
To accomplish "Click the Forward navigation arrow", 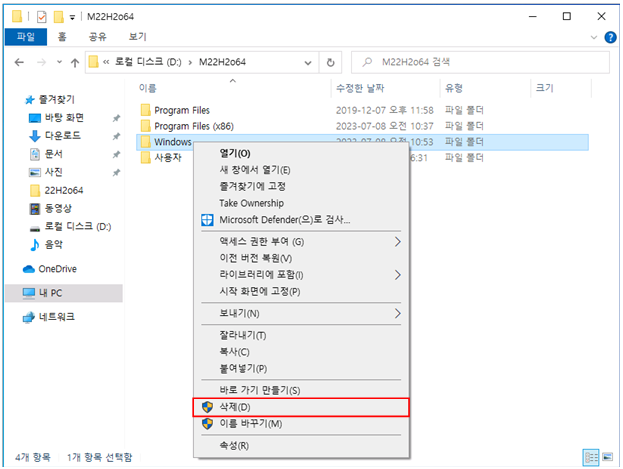I will (41, 62).
